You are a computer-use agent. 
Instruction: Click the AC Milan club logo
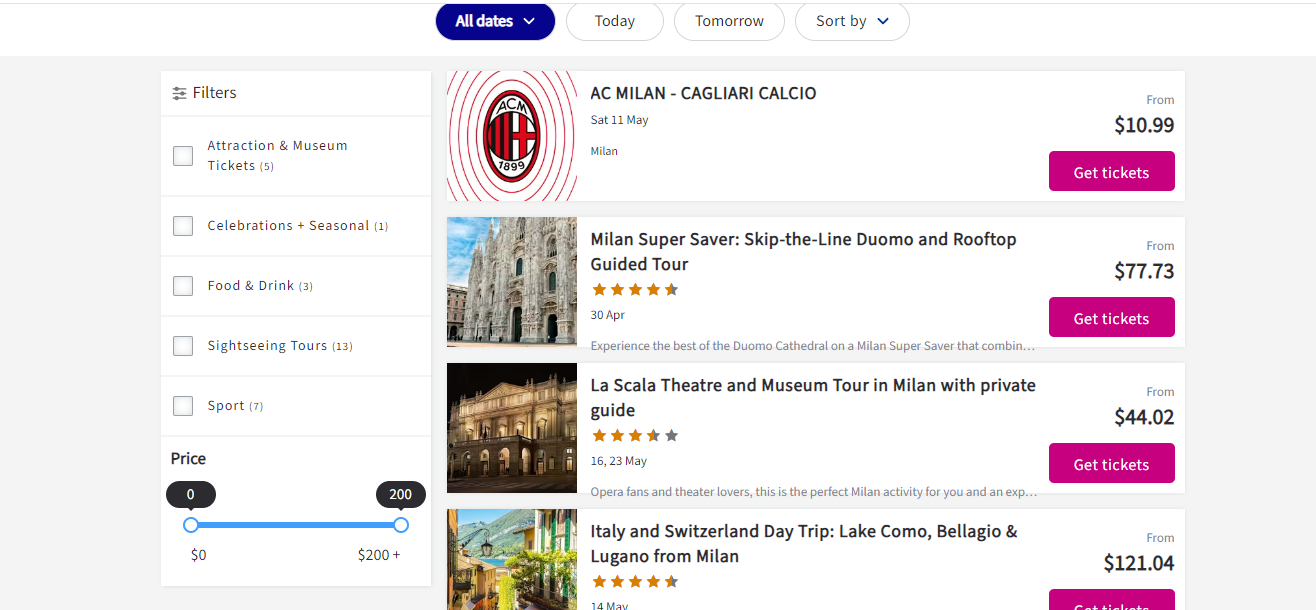click(512, 136)
